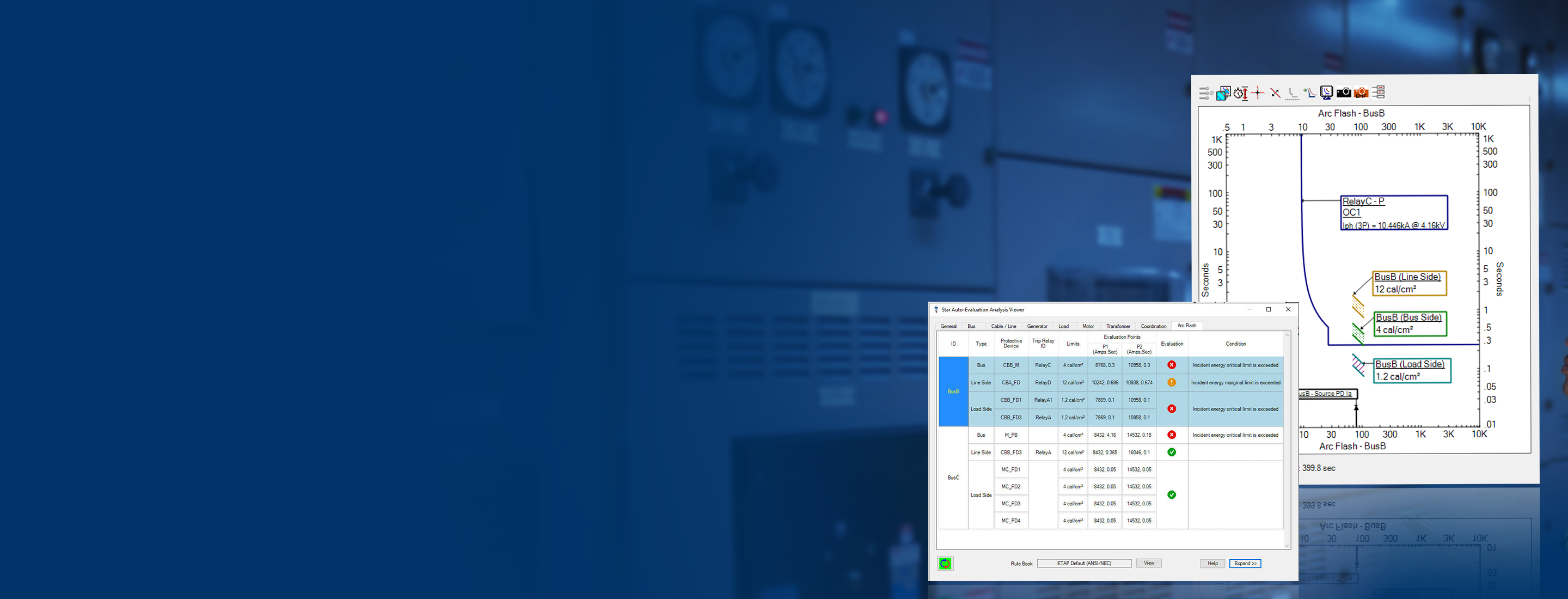Click the monitor curve display icon
The image size is (1568, 599).
tap(1326, 92)
